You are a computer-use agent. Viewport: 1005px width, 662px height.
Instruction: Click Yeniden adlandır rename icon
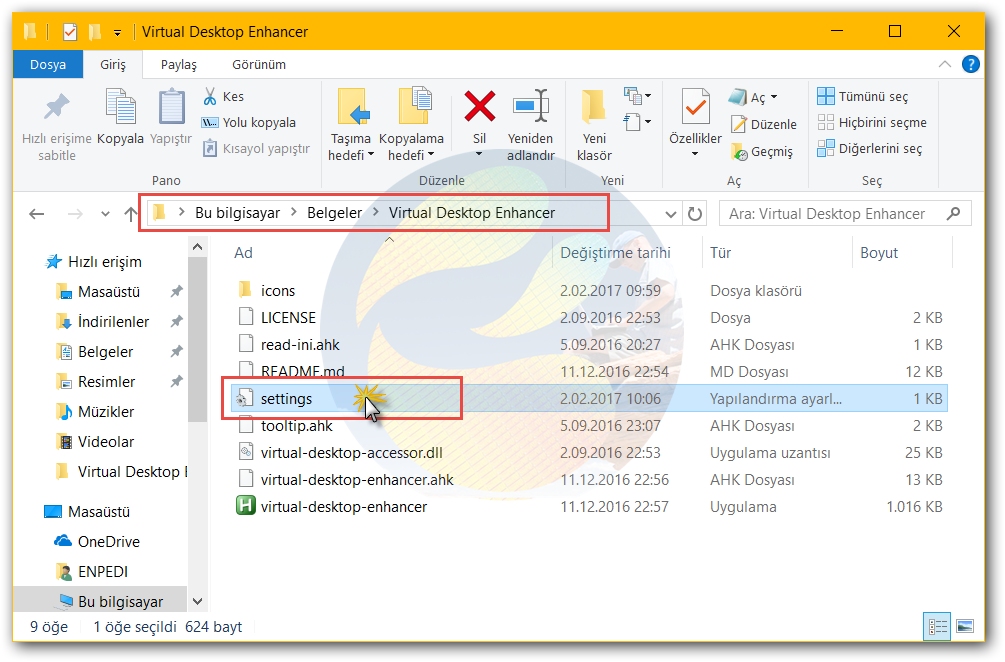pos(531,106)
